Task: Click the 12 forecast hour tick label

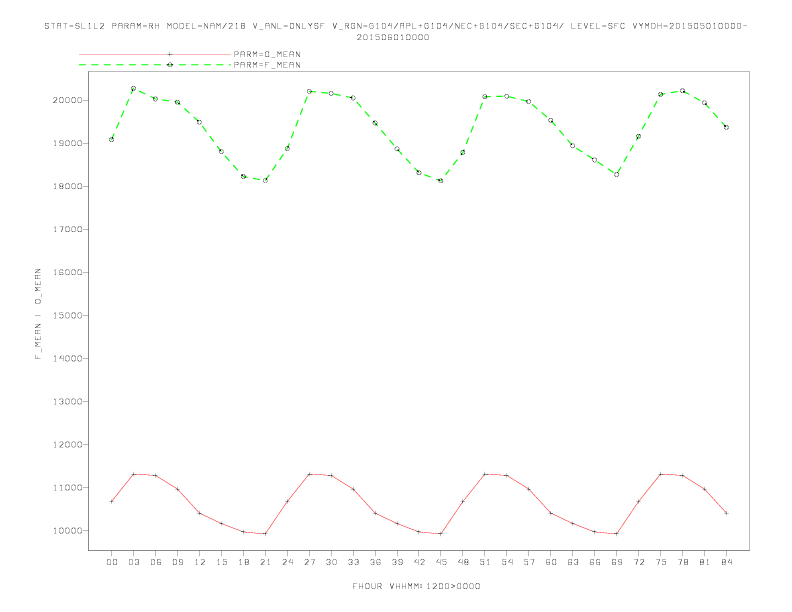Action: coord(200,562)
